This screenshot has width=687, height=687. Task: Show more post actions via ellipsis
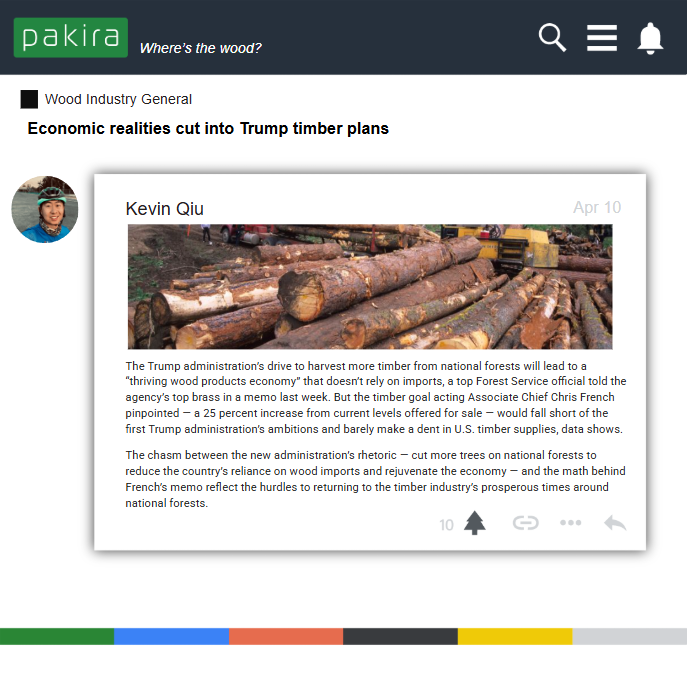click(x=570, y=523)
